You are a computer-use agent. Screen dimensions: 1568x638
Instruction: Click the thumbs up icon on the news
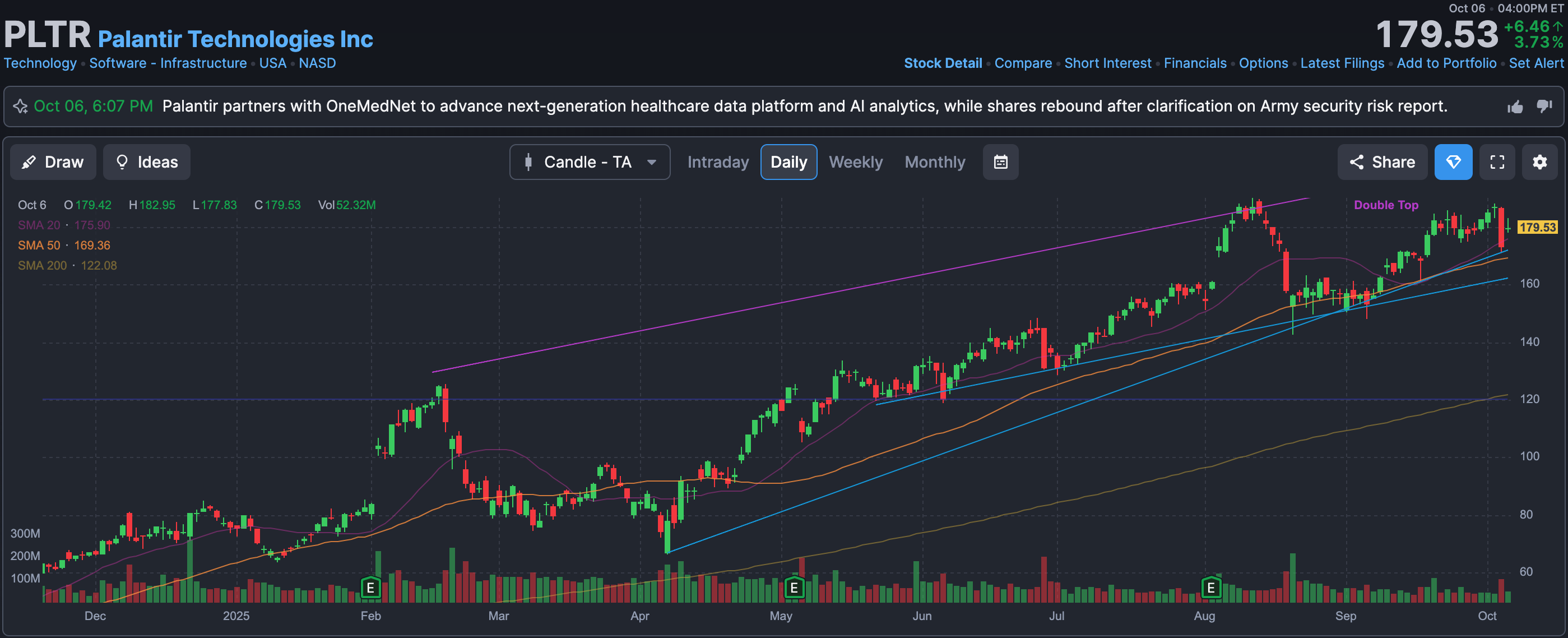click(1515, 107)
